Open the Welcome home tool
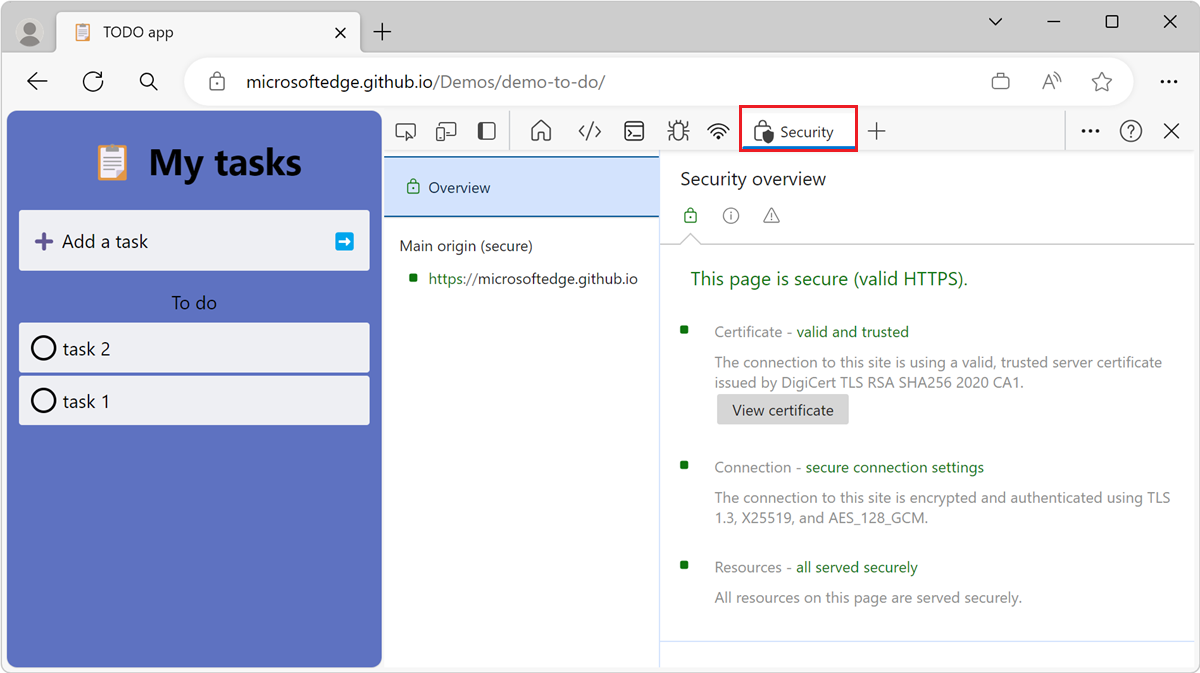1200x673 pixels. pos(541,131)
